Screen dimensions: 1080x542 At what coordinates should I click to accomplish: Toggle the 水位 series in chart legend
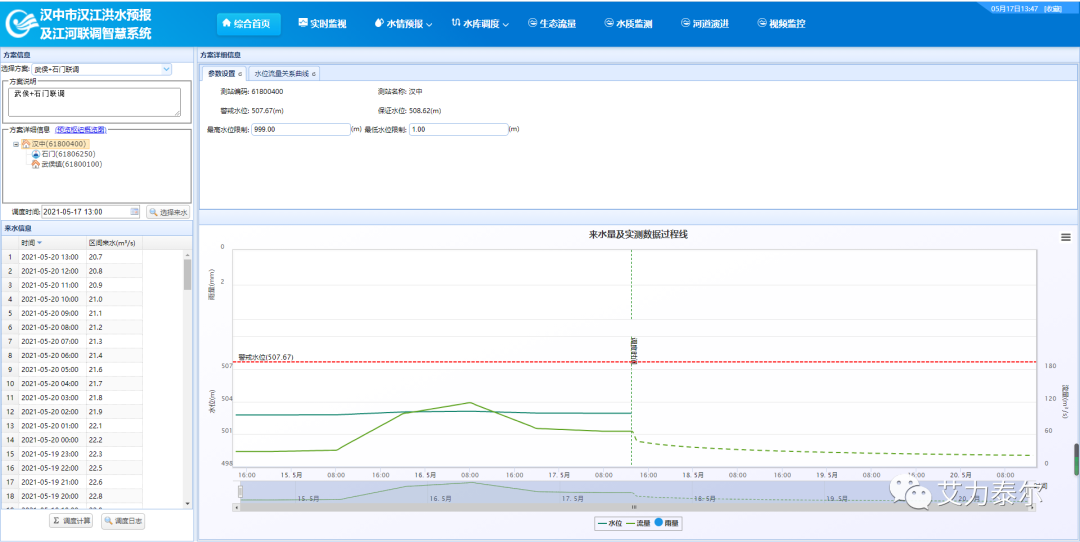point(609,523)
